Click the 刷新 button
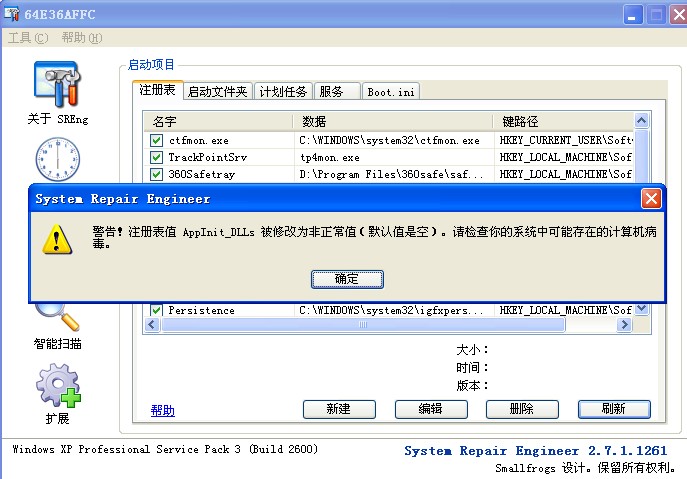 pyautogui.click(x=614, y=409)
